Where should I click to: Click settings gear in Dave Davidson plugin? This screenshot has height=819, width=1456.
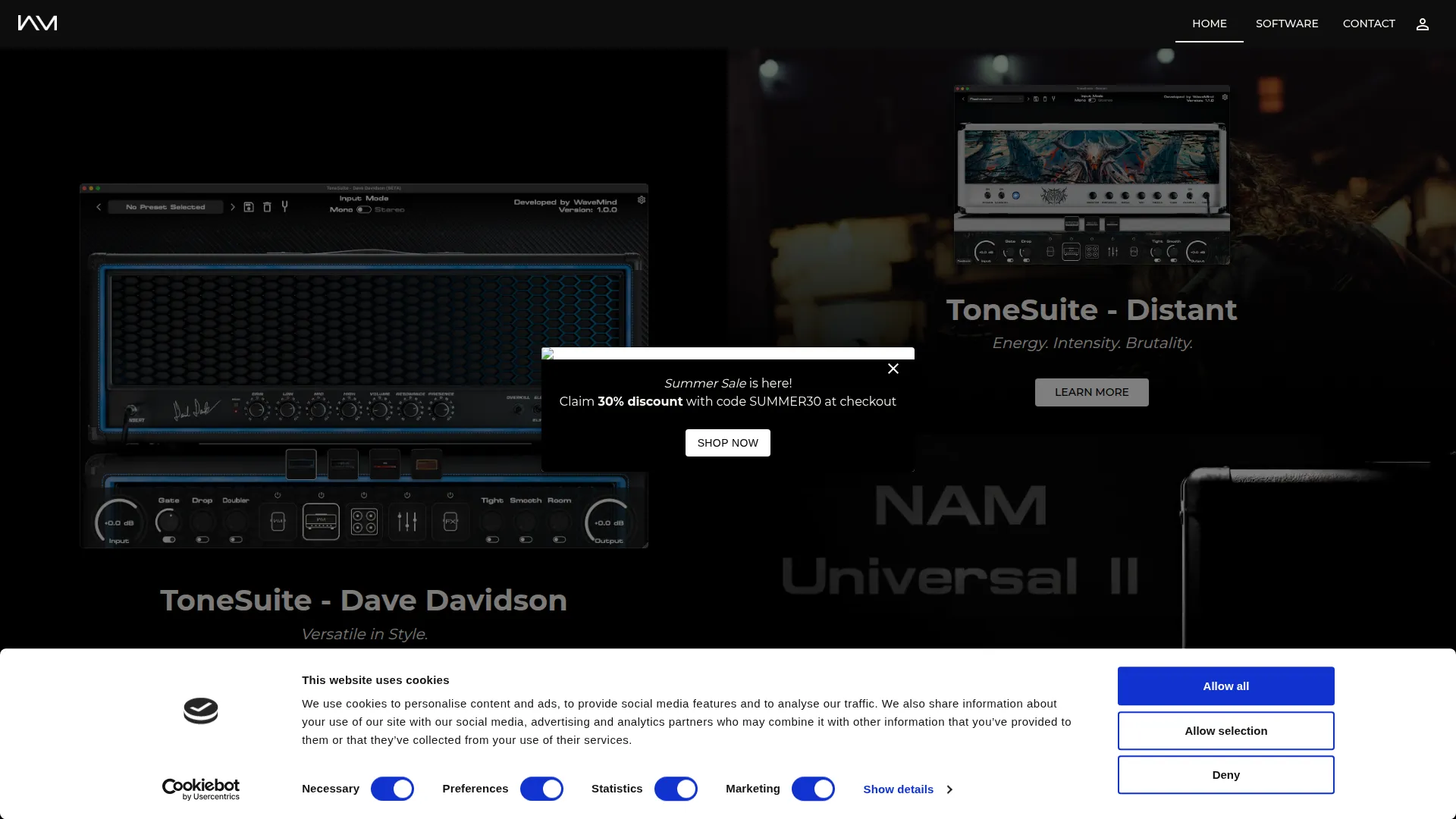(x=642, y=200)
